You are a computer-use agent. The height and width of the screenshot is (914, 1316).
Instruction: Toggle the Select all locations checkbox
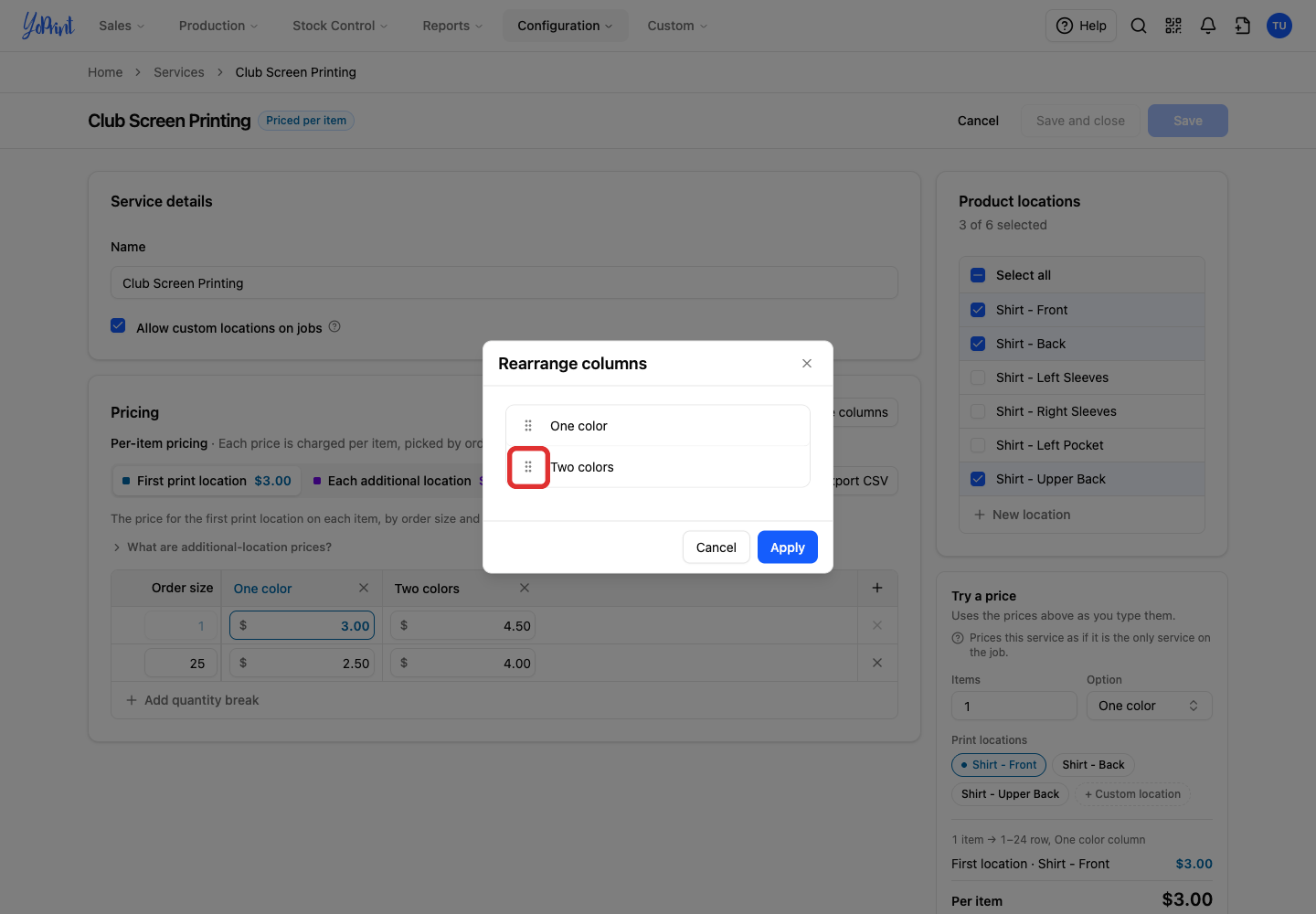(978, 275)
